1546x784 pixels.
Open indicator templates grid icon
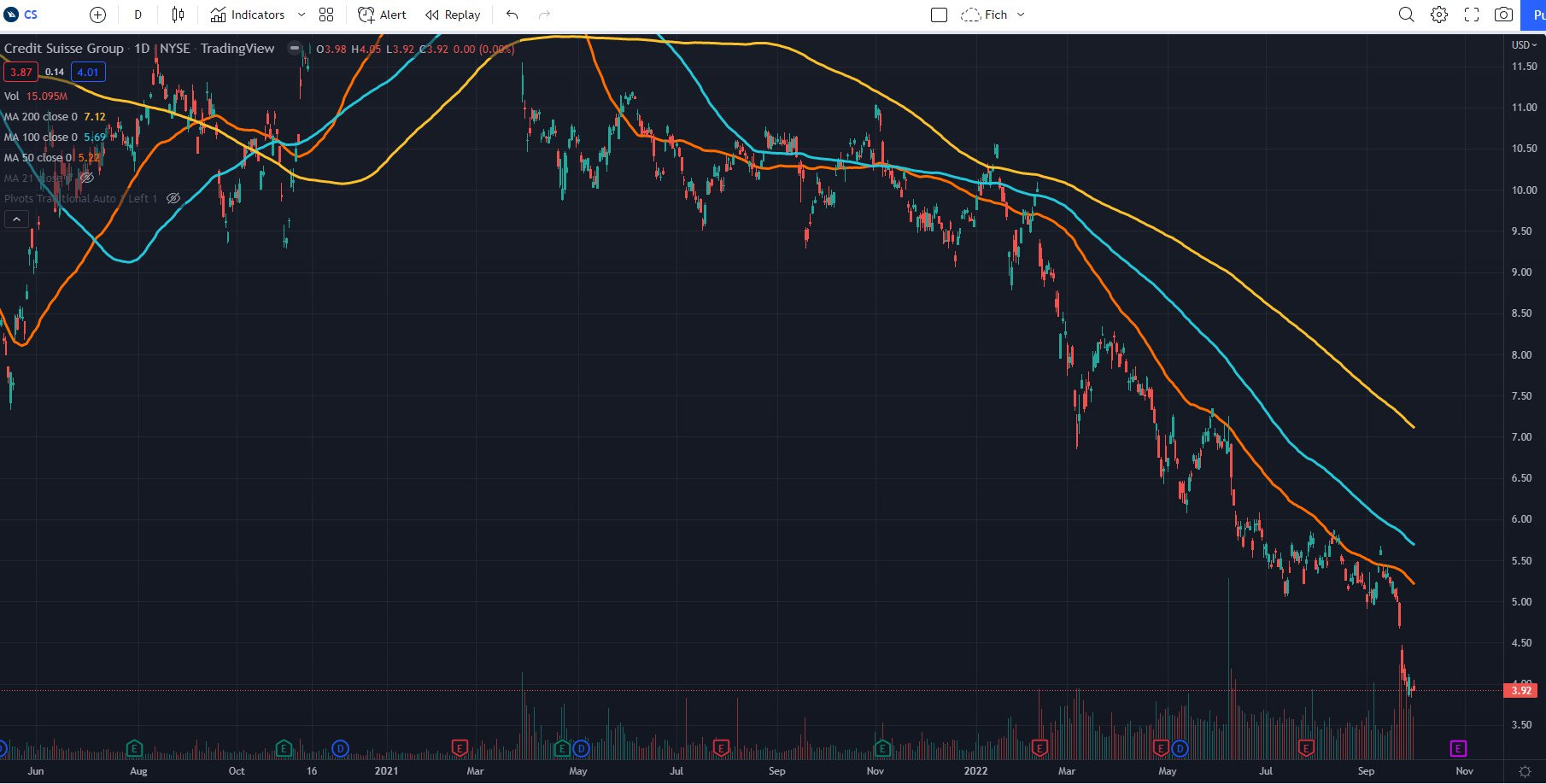[326, 15]
